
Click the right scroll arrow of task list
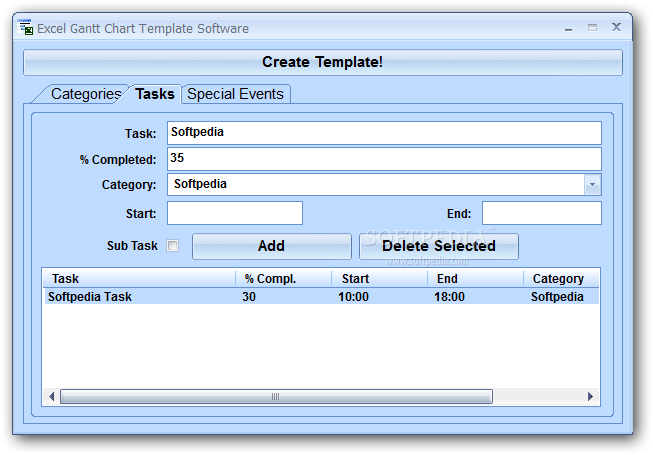(590, 396)
